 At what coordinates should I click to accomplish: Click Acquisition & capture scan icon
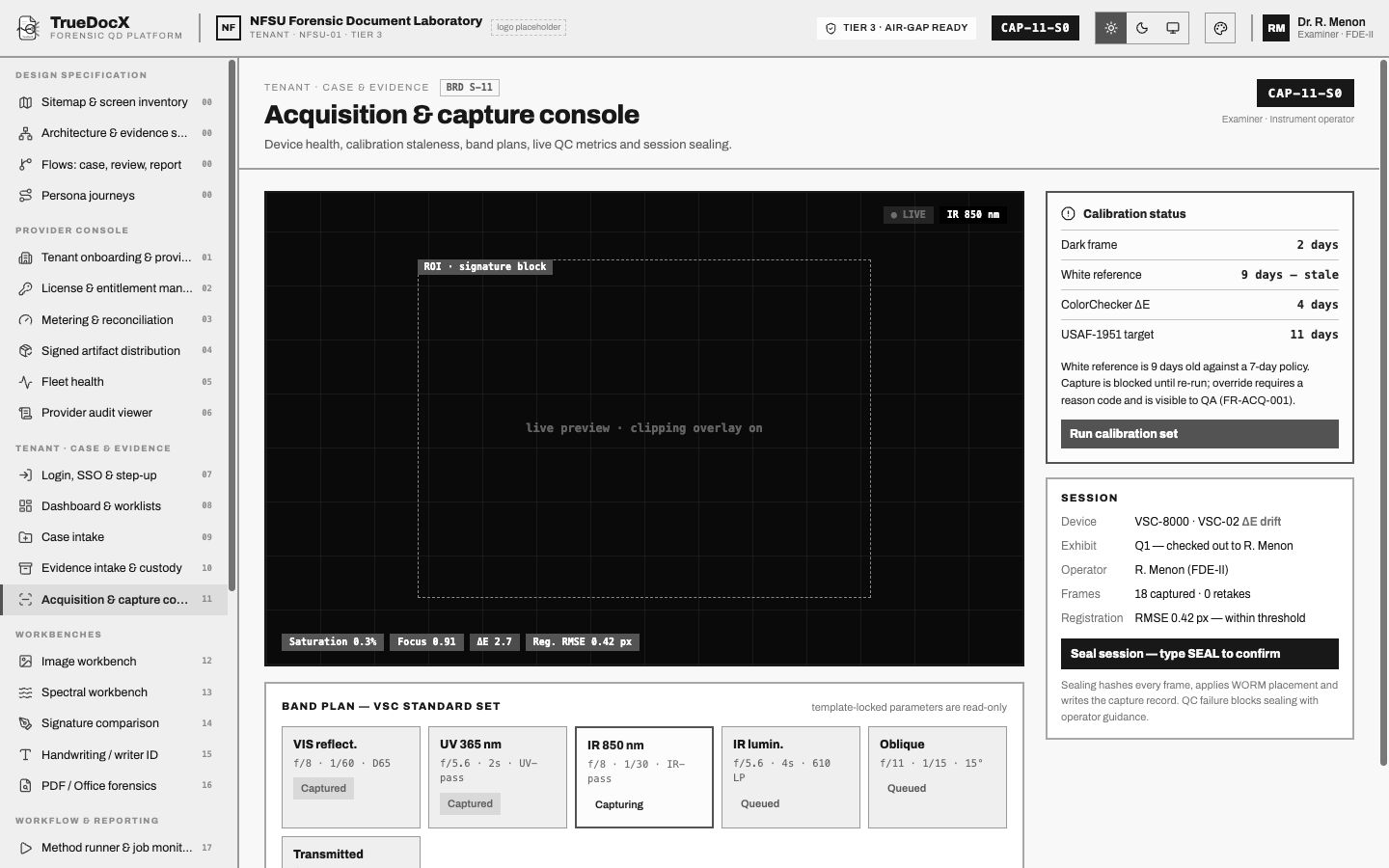26,600
